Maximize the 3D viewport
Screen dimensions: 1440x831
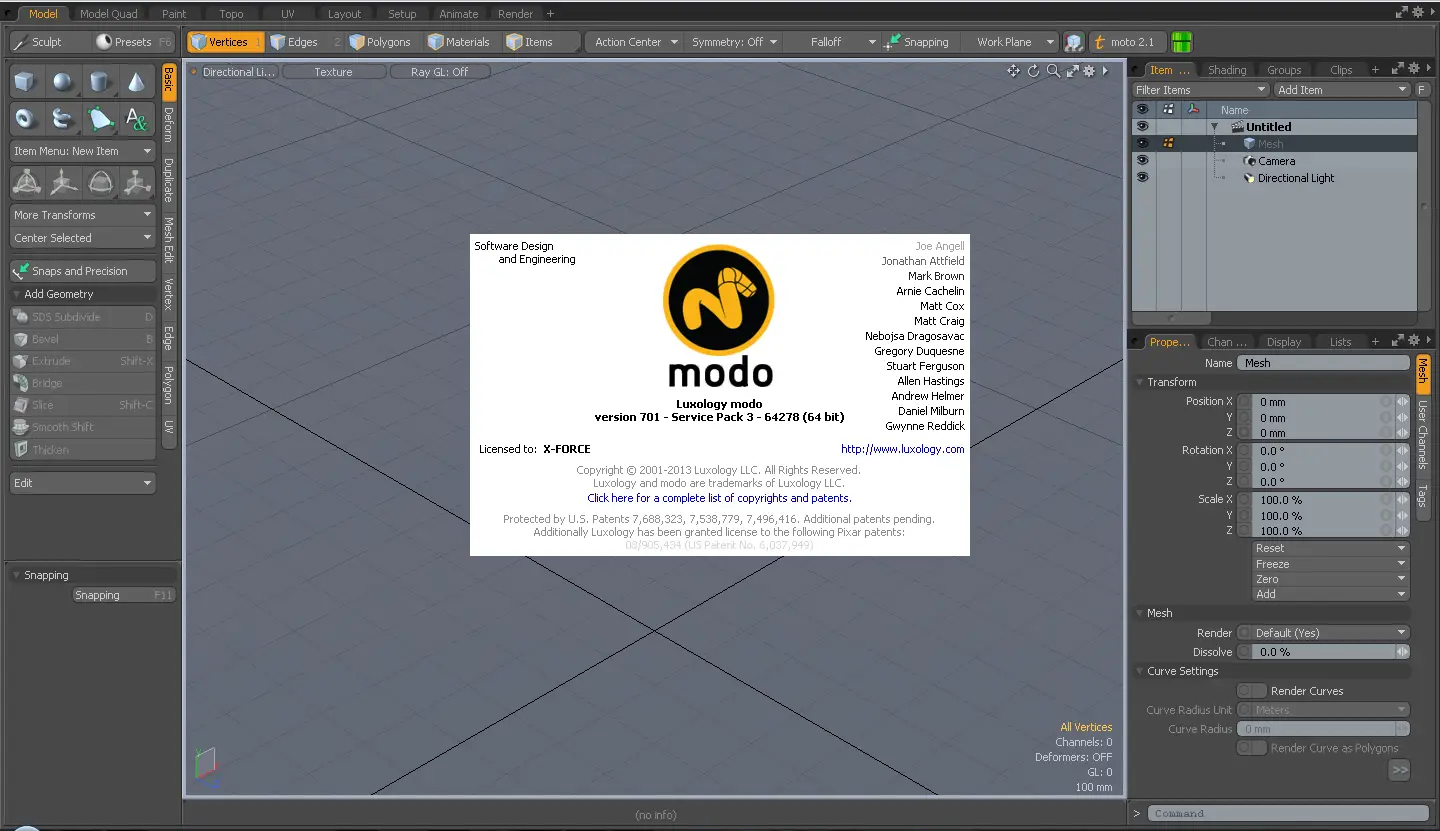(x=1072, y=71)
